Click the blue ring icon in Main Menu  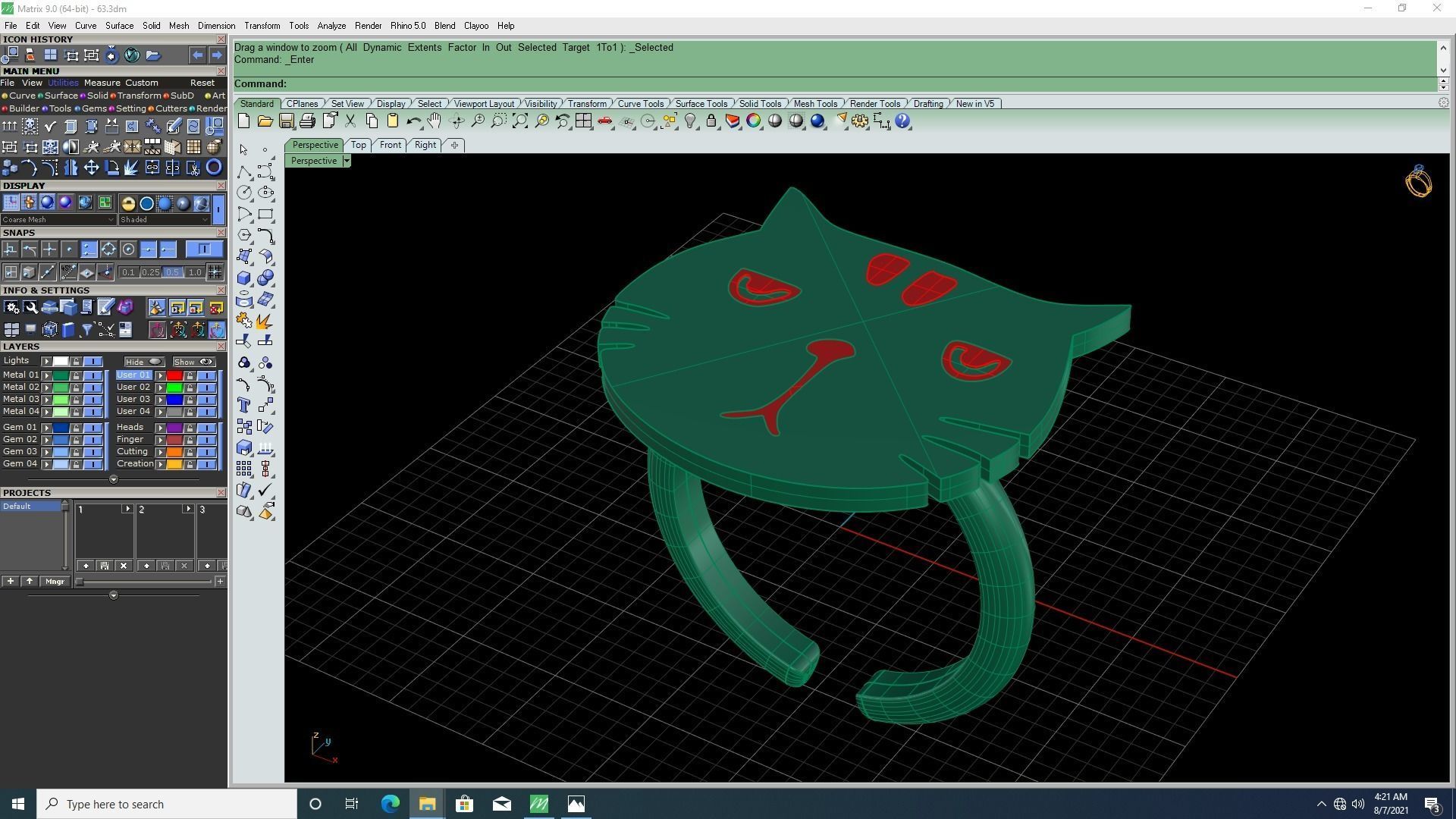point(214,168)
